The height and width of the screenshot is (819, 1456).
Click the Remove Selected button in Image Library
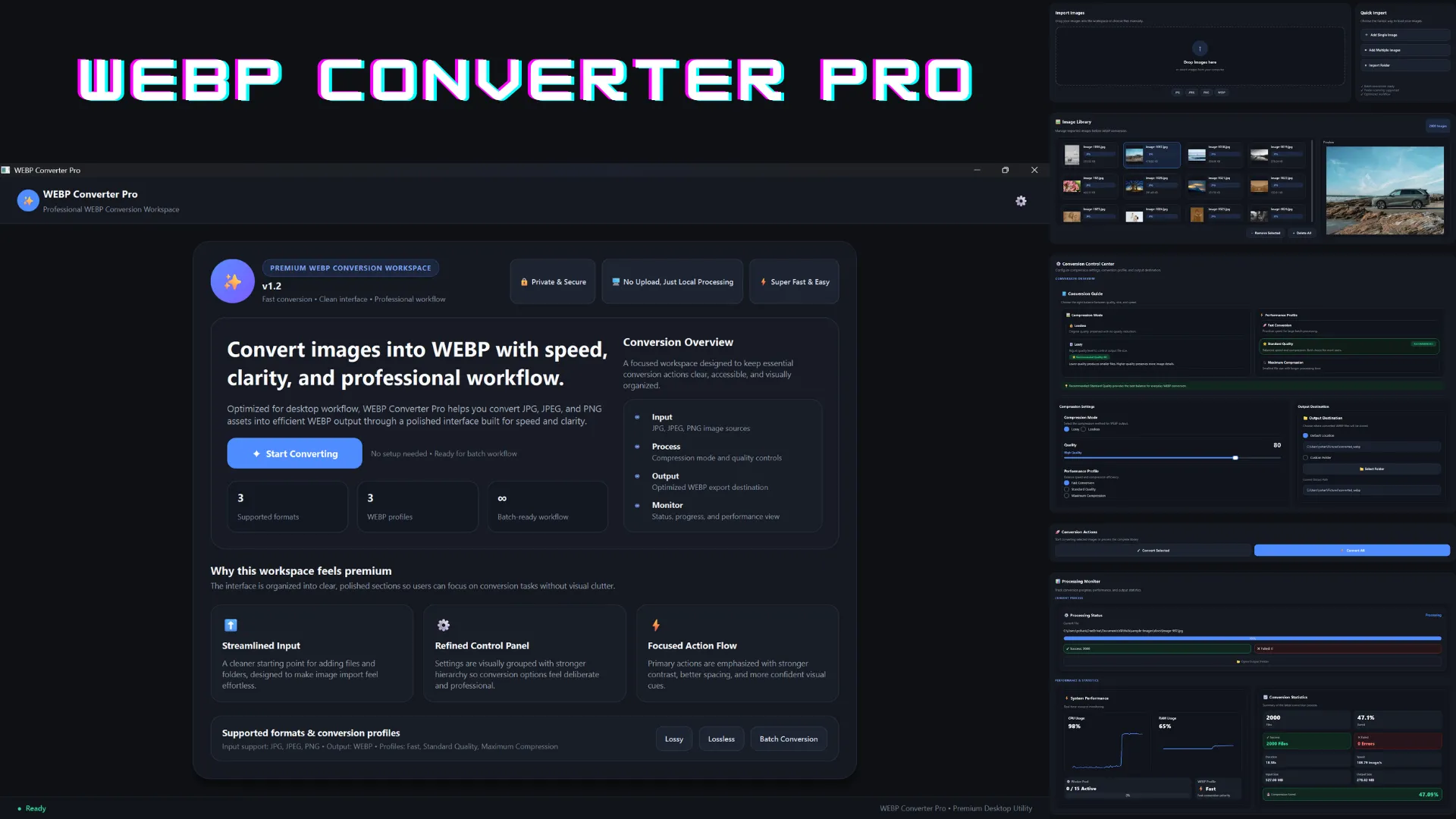click(1266, 234)
